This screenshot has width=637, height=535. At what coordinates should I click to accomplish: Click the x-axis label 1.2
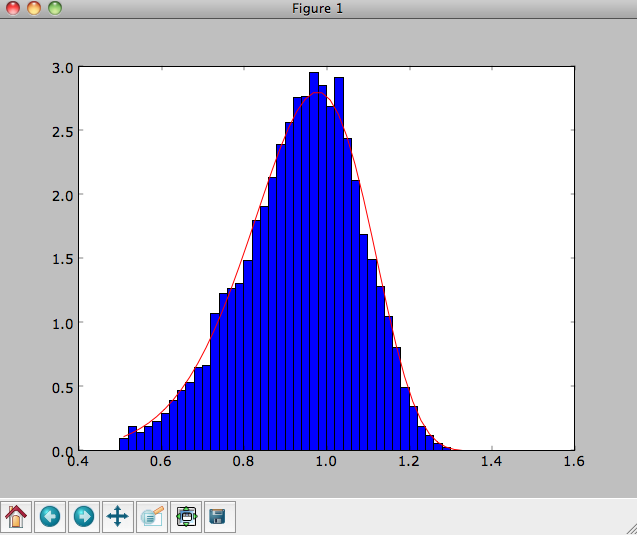click(x=408, y=461)
